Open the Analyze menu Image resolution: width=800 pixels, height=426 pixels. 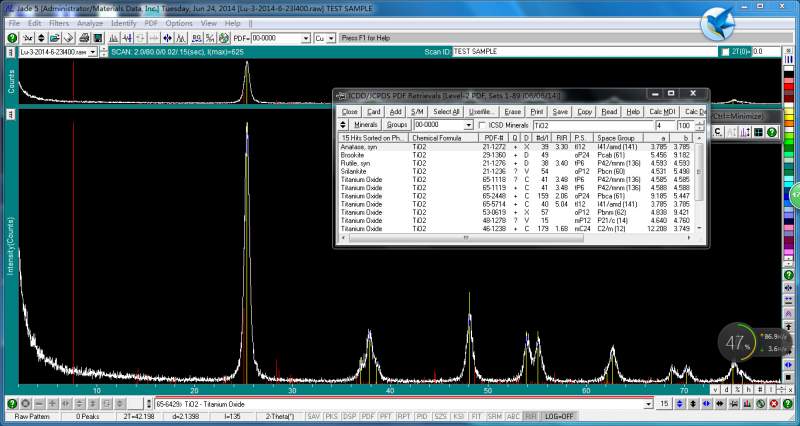[89, 22]
